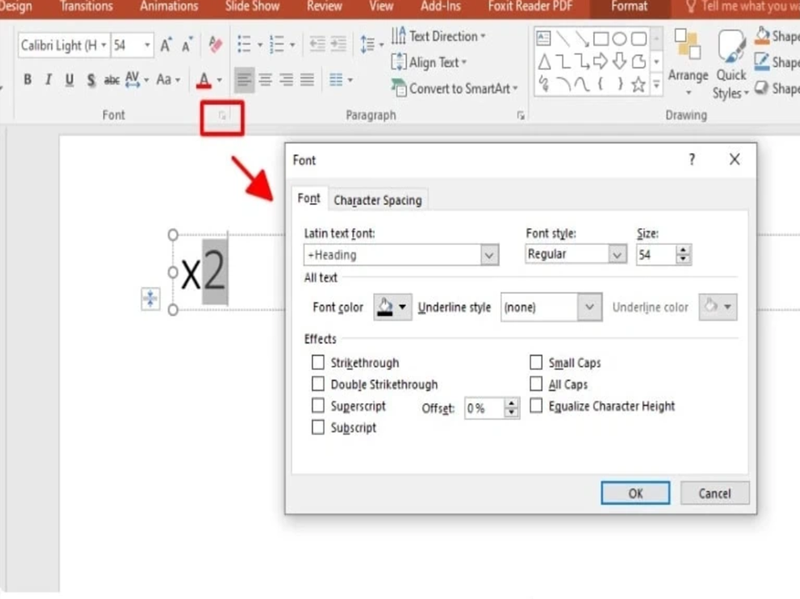800x599 pixels.
Task: Open Paragraph dialog launcher
Action: (520, 116)
